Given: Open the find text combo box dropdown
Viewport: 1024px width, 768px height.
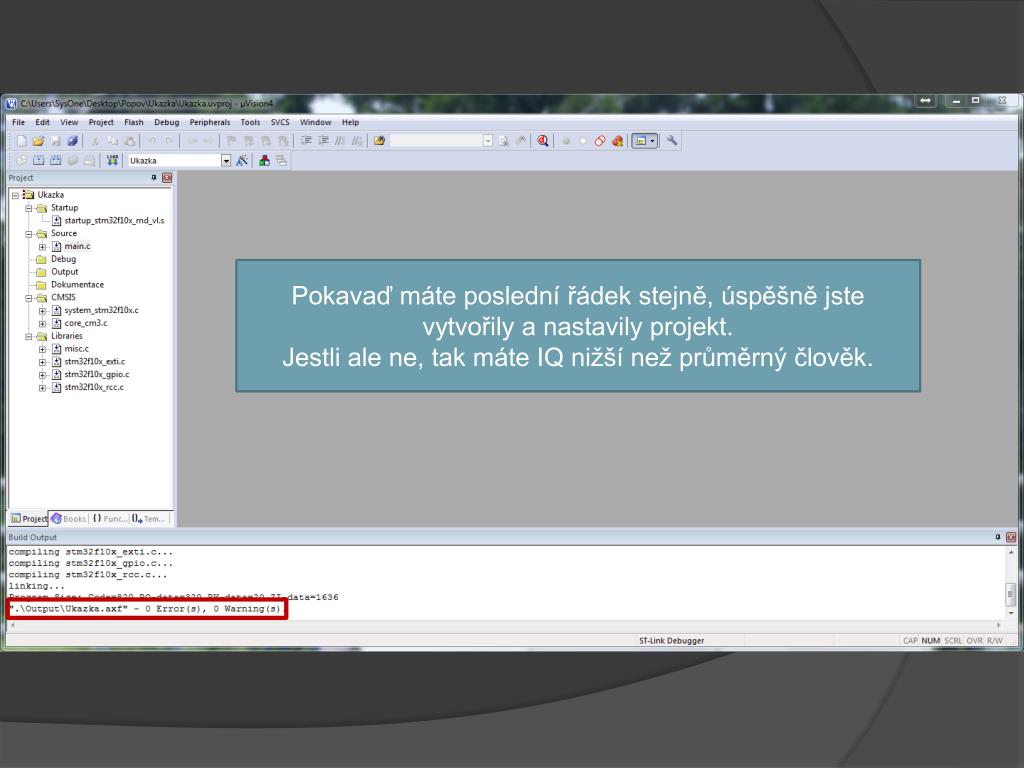Looking at the screenshot, I should pyautogui.click(x=488, y=141).
